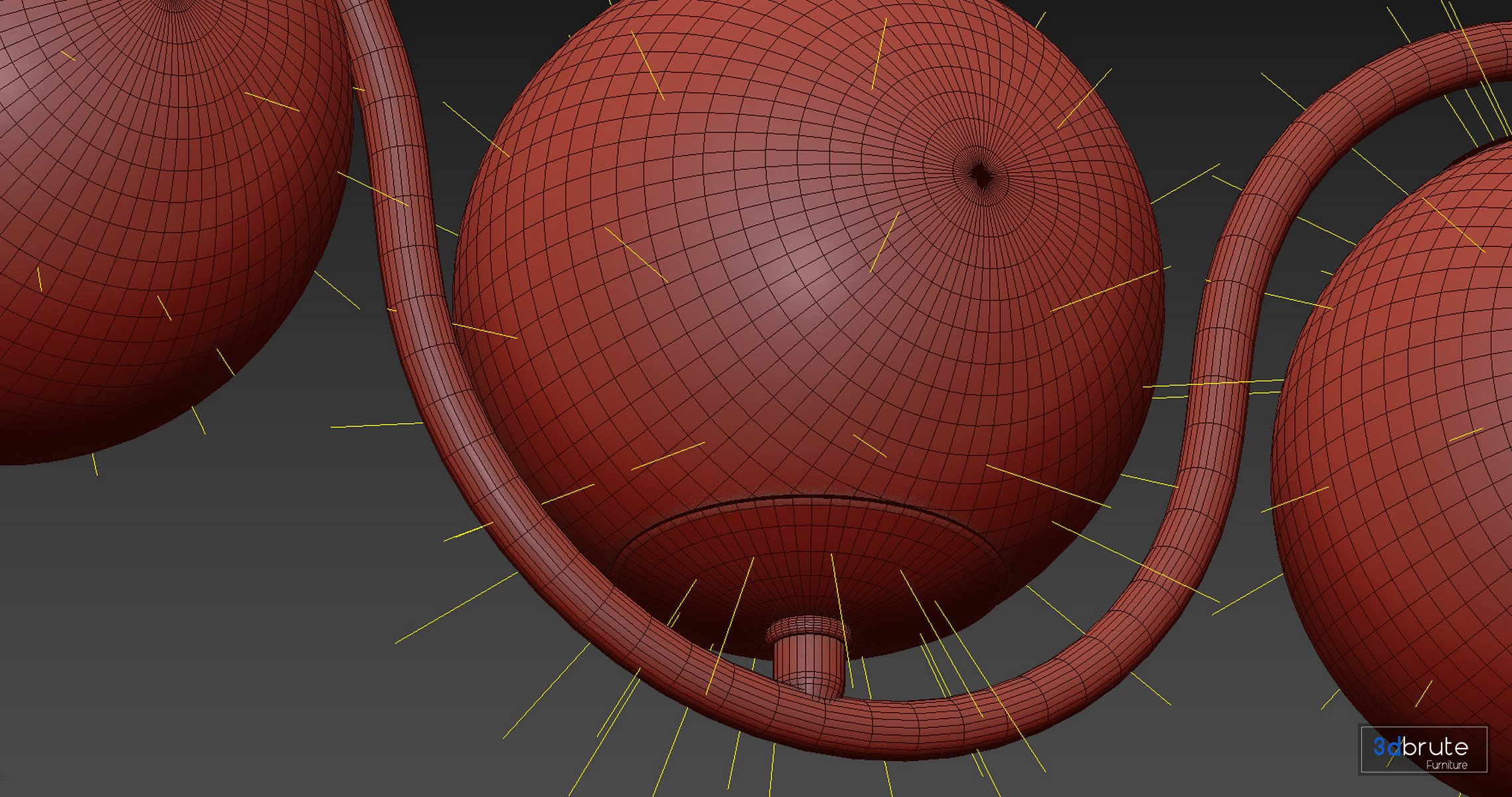Click the 3dbrute Furniture logo
This screenshot has height=797, width=1512.
[x=1424, y=750]
